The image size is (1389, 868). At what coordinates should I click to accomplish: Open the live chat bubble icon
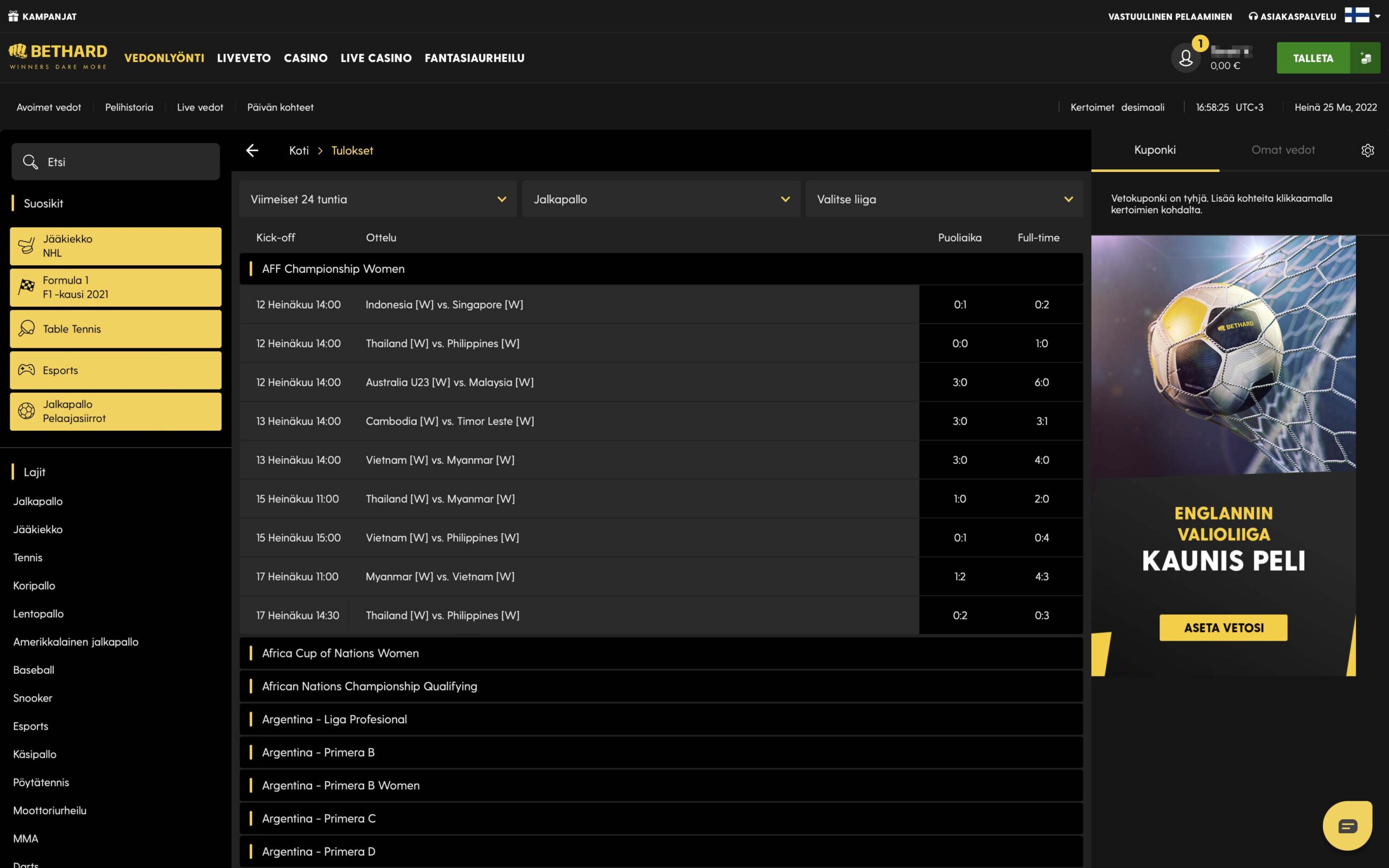tap(1347, 826)
